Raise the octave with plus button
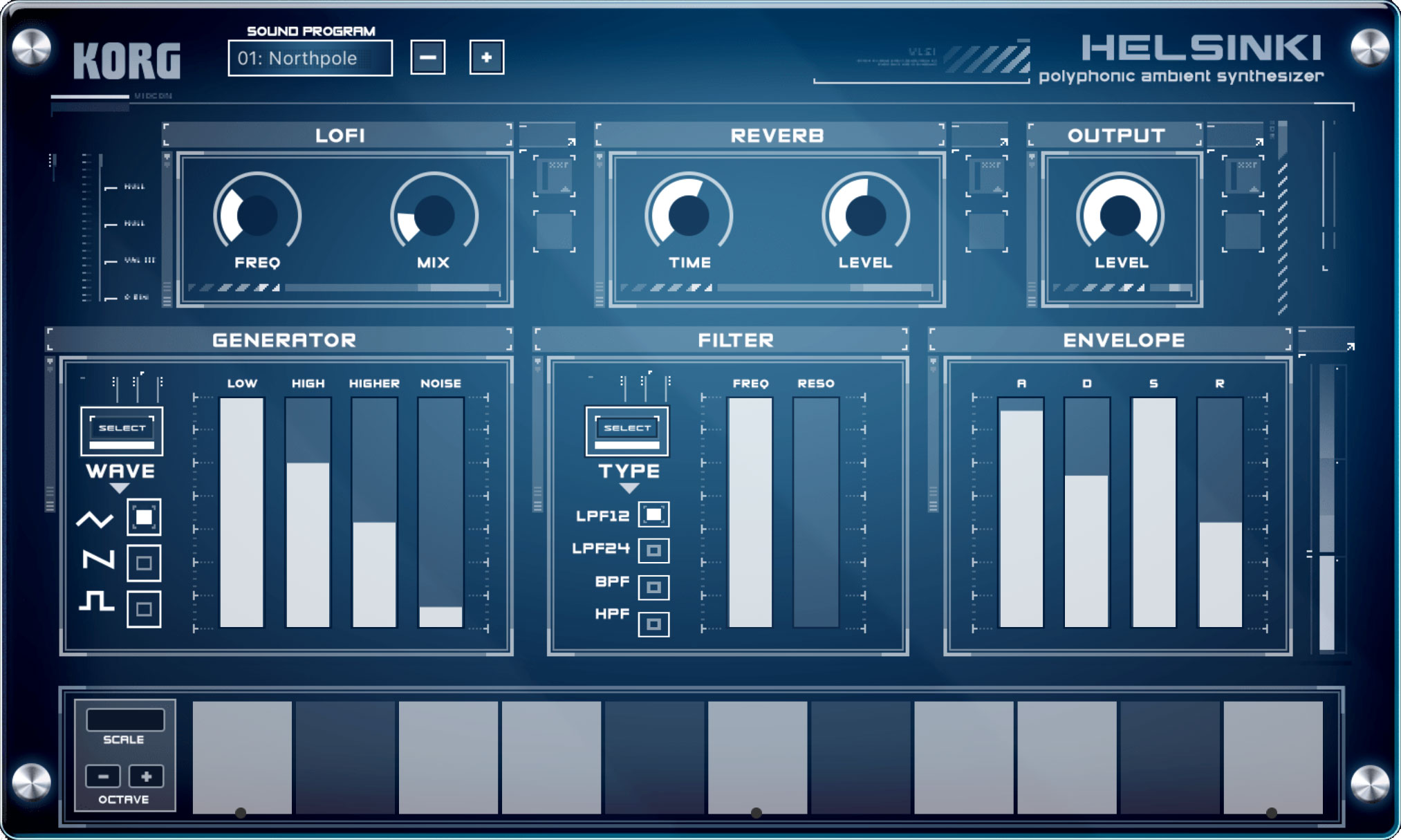This screenshot has height=840, width=1401. click(x=147, y=776)
